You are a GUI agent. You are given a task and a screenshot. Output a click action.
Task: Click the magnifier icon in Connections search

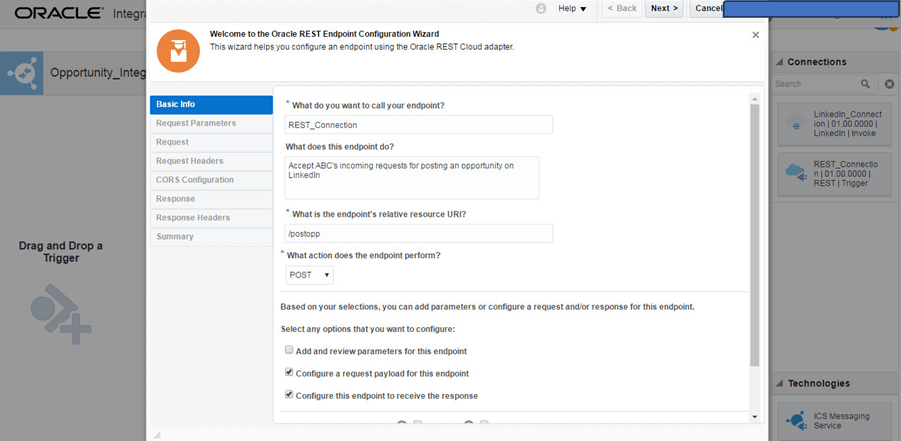[x=865, y=84]
